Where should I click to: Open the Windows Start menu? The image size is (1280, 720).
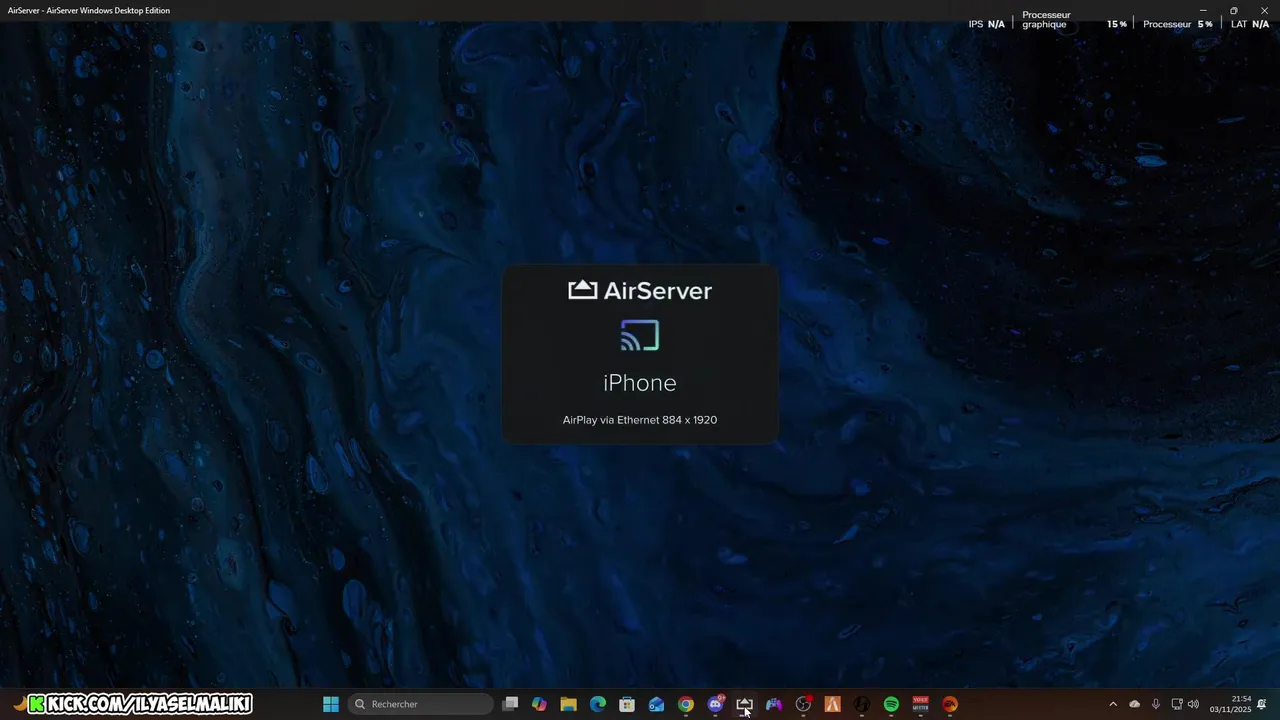331,704
